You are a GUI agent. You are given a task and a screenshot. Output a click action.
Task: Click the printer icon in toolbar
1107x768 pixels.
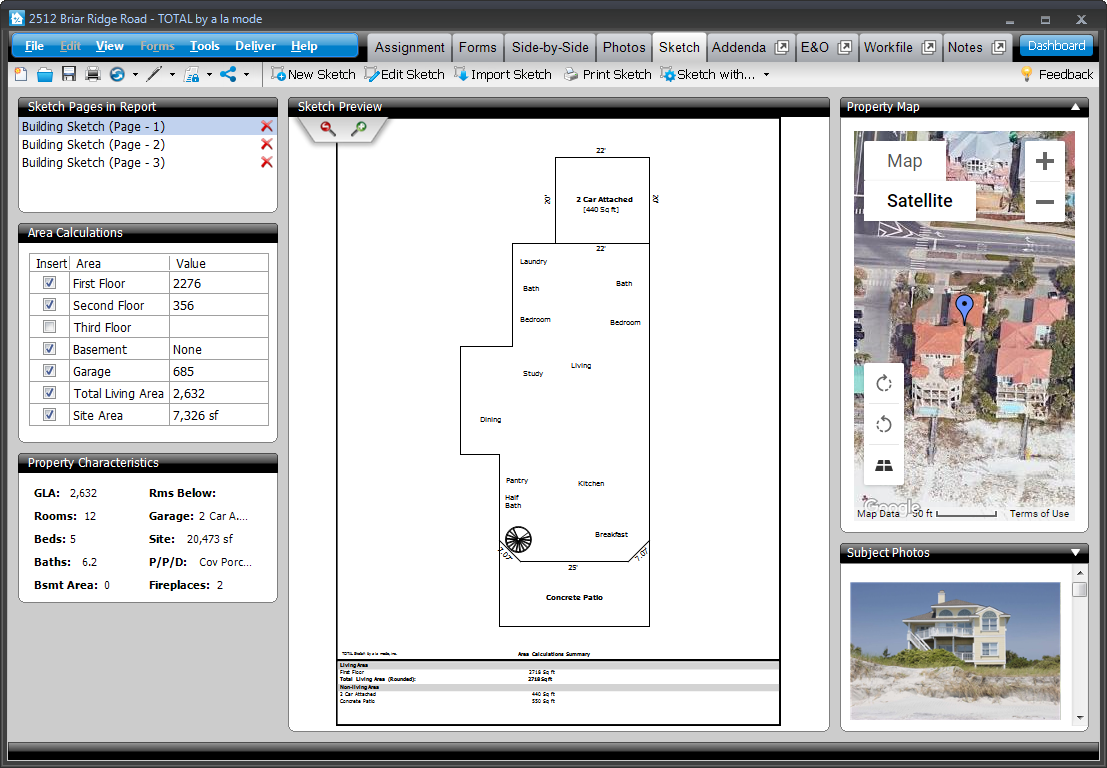(93, 74)
